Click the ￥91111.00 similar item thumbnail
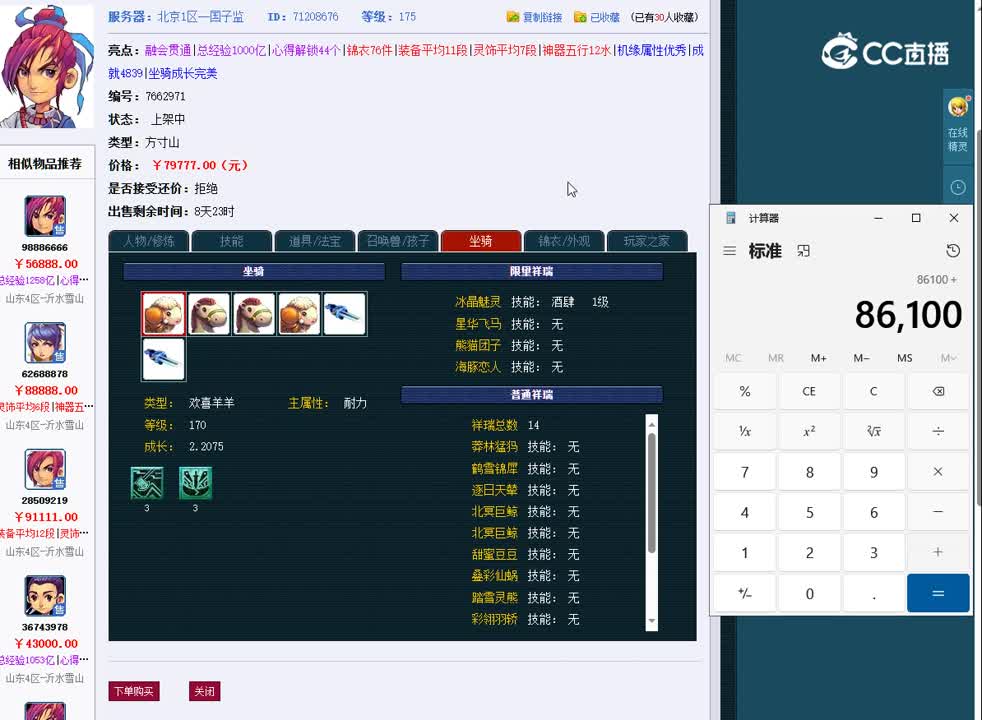This screenshot has width=982, height=720. coord(45,469)
